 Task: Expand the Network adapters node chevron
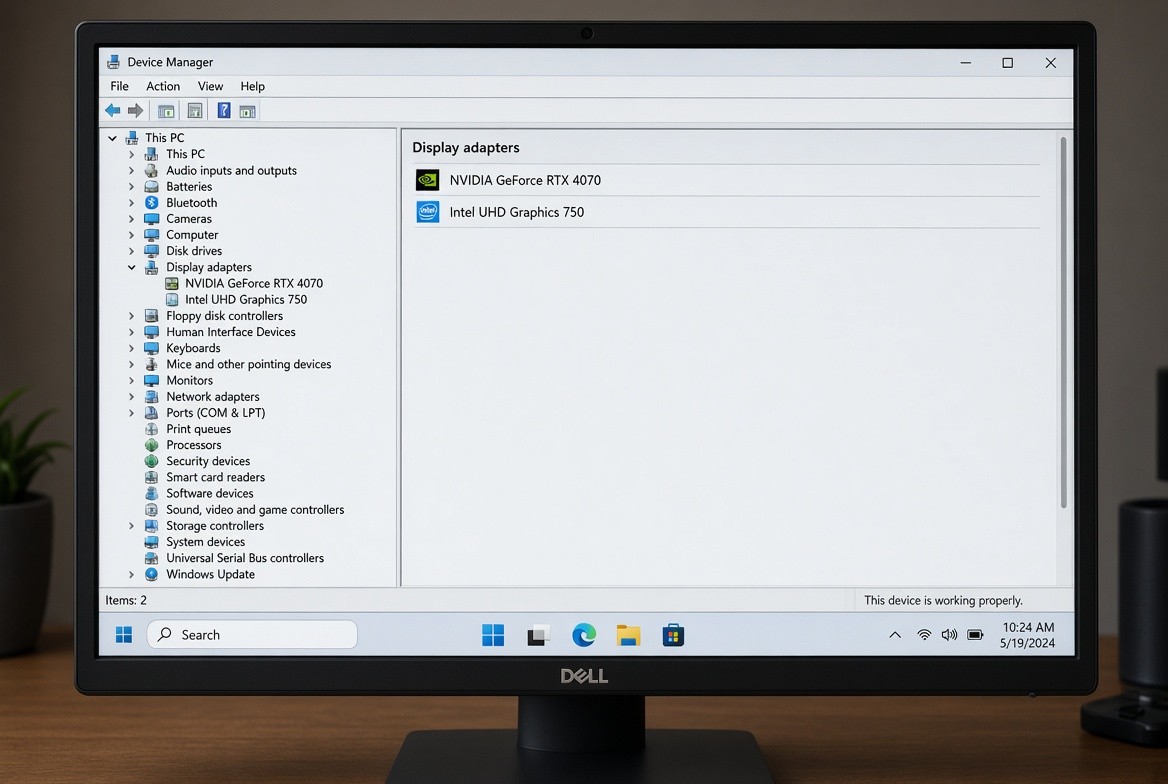point(132,396)
